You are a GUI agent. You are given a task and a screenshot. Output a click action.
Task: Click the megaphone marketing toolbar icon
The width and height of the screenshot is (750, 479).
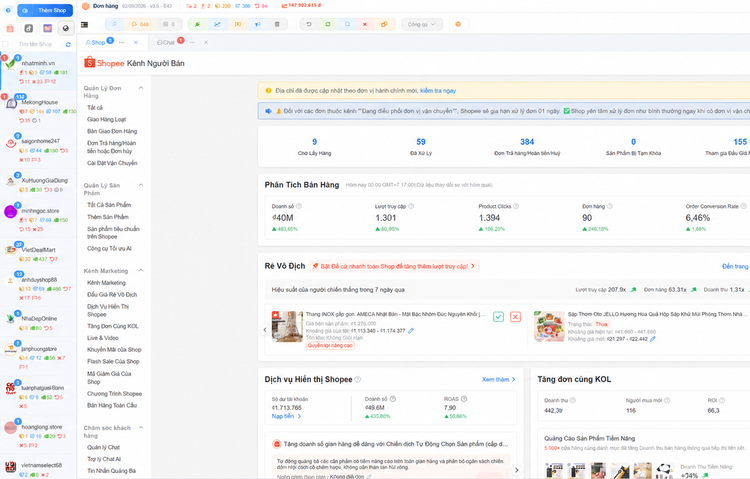click(257, 24)
